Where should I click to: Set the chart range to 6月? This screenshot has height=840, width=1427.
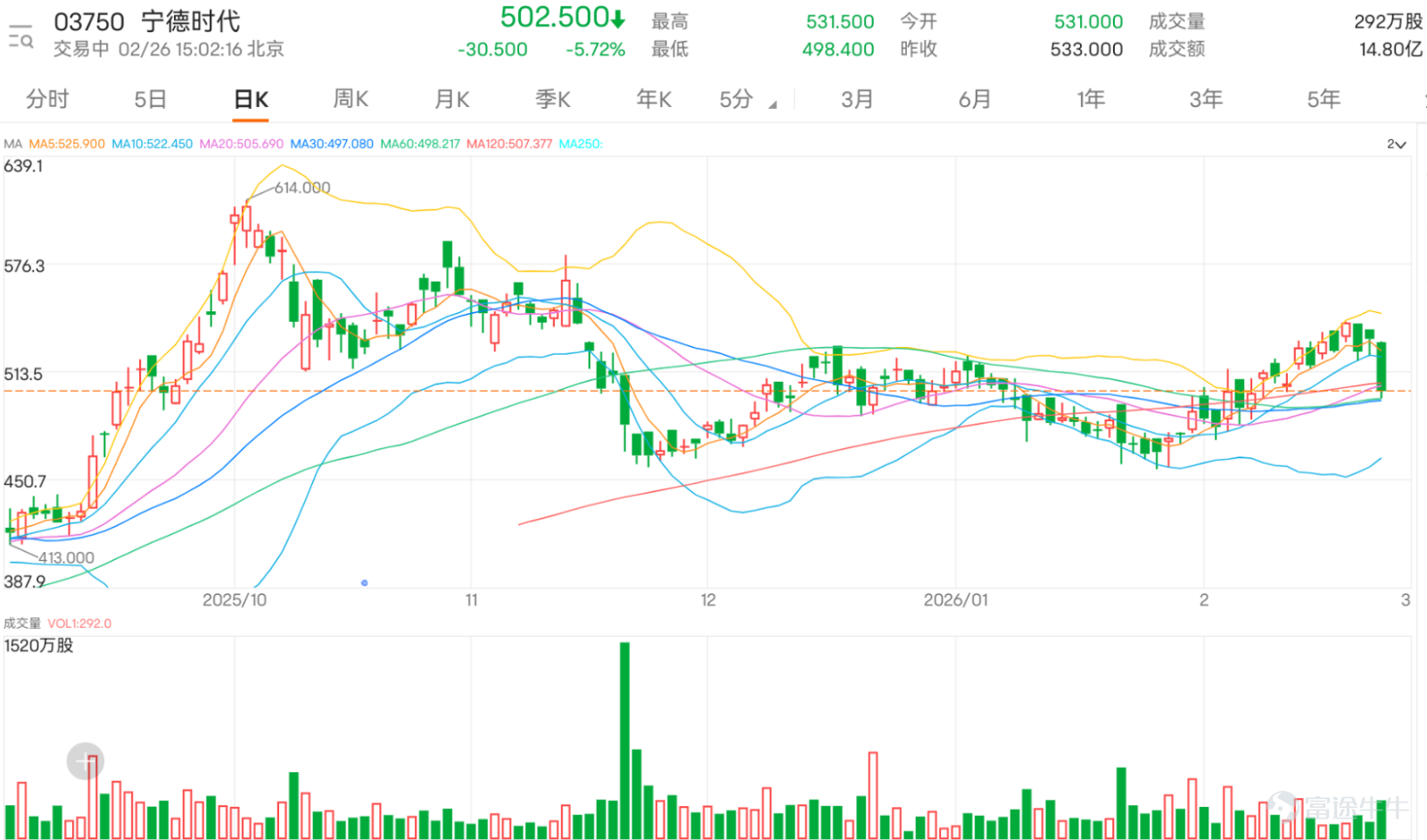click(x=975, y=99)
